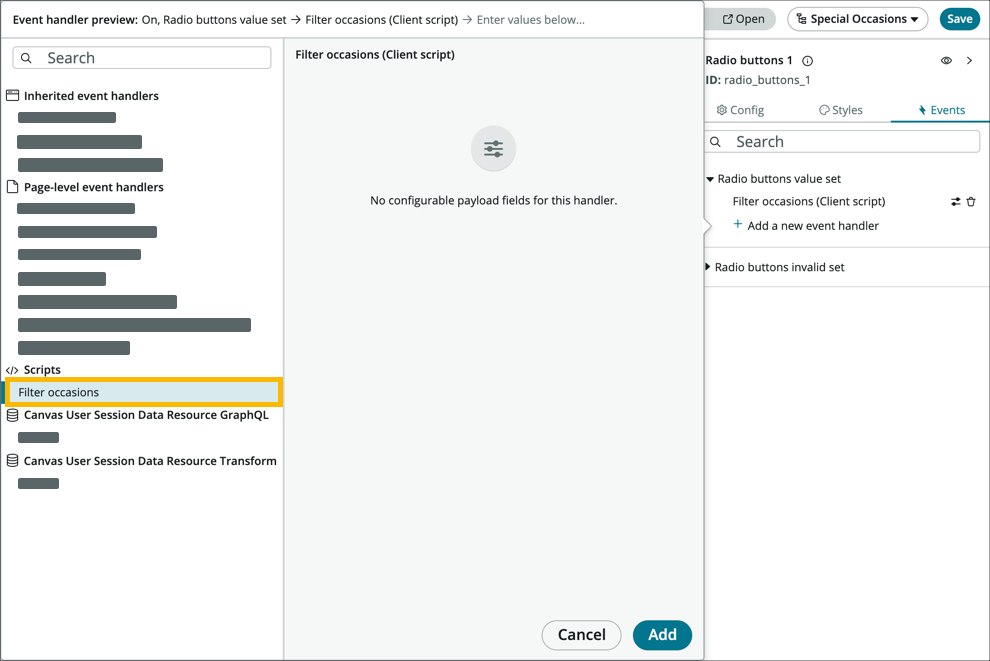Switch to the Config tab

744,110
